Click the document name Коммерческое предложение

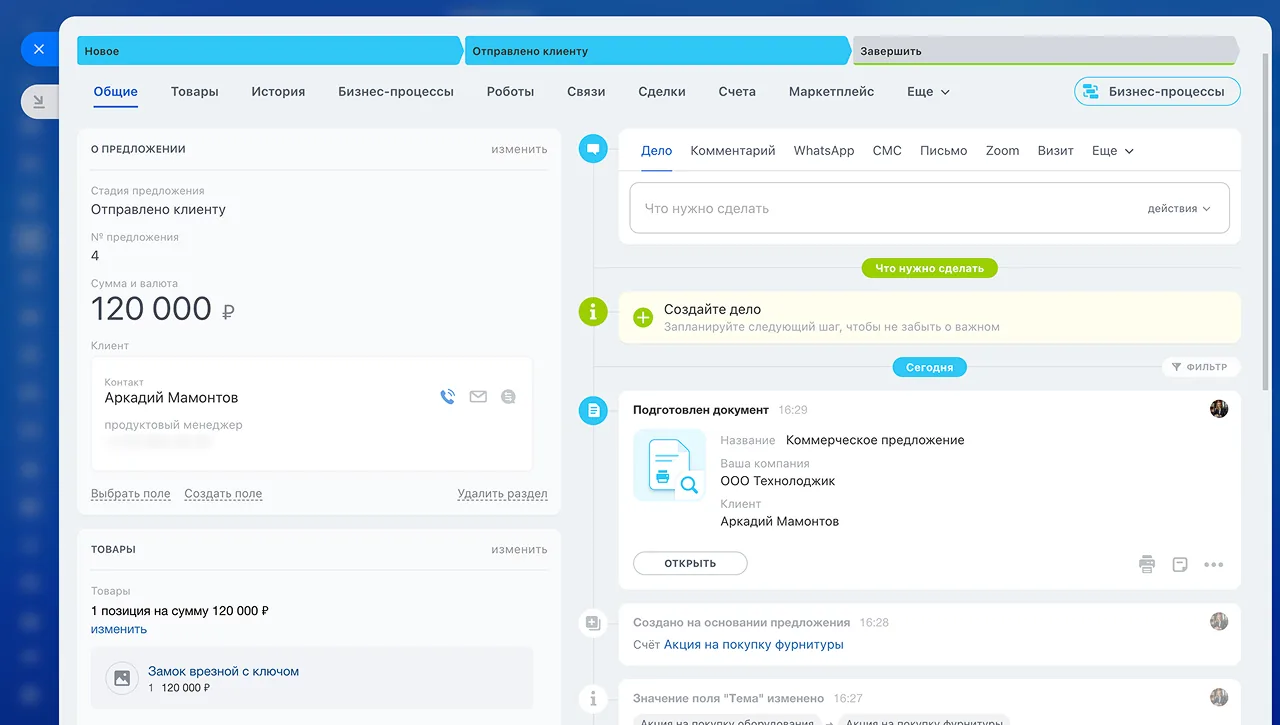tap(875, 440)
